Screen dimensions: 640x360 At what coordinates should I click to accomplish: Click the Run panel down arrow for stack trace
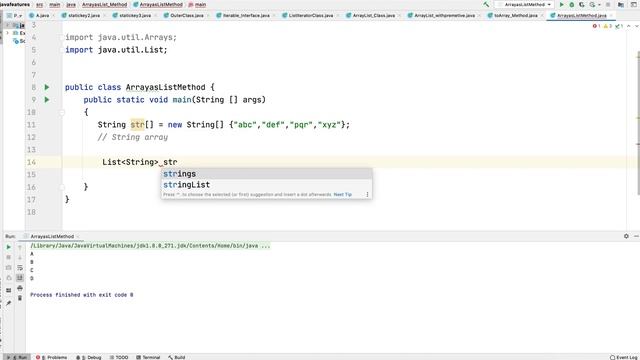click(x=20, y=258)
